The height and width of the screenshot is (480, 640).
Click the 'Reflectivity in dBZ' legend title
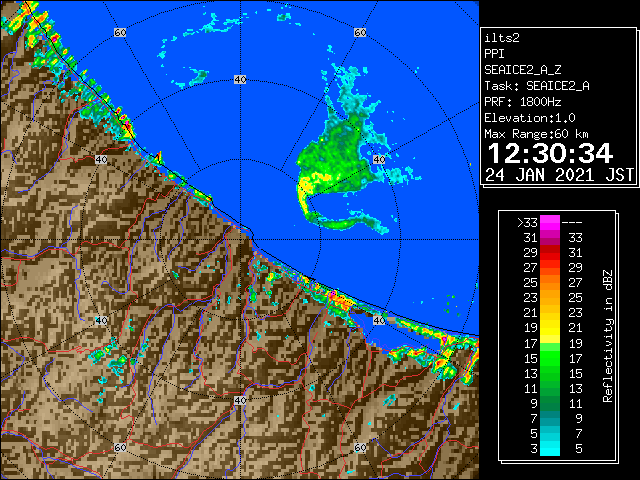(x=608, y=336)
